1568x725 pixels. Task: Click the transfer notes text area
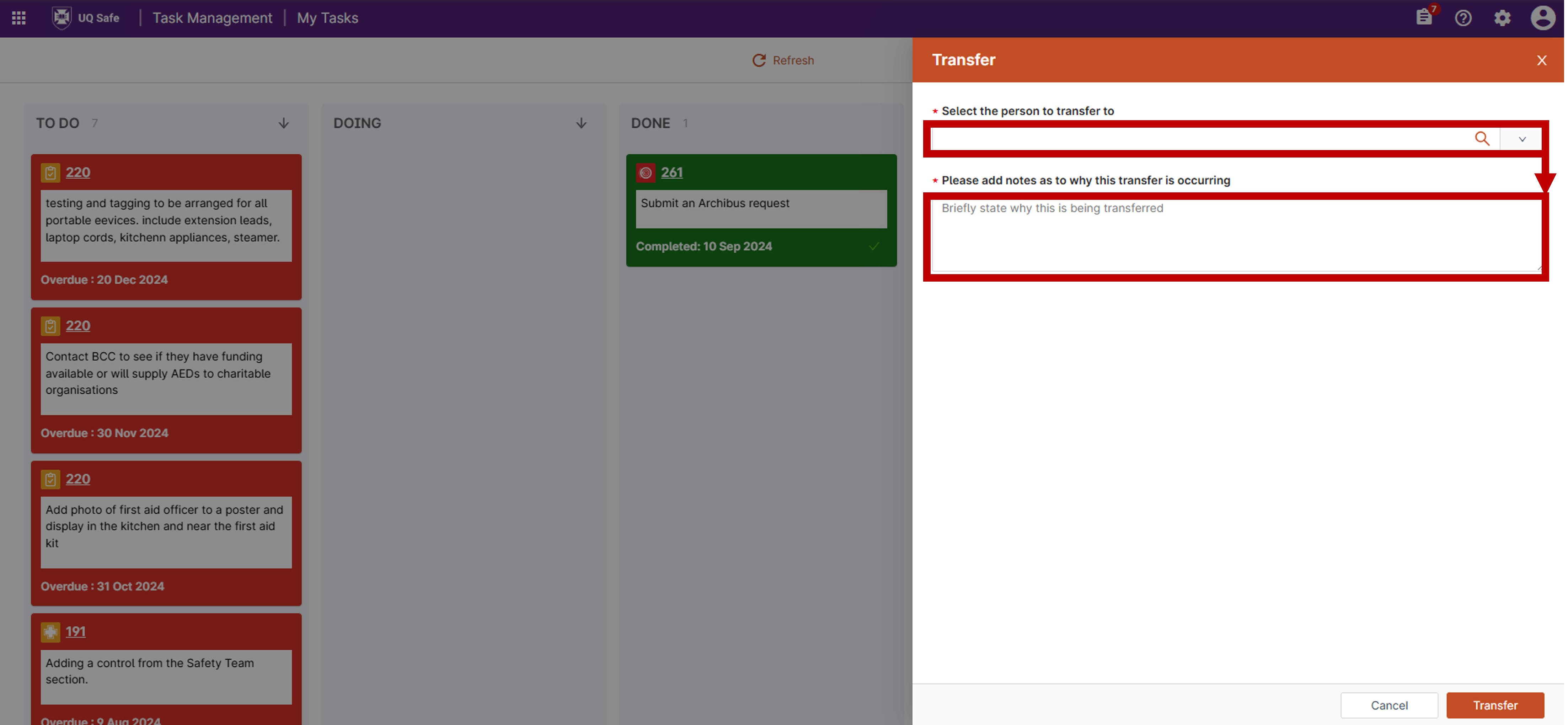click(1236, 236)
